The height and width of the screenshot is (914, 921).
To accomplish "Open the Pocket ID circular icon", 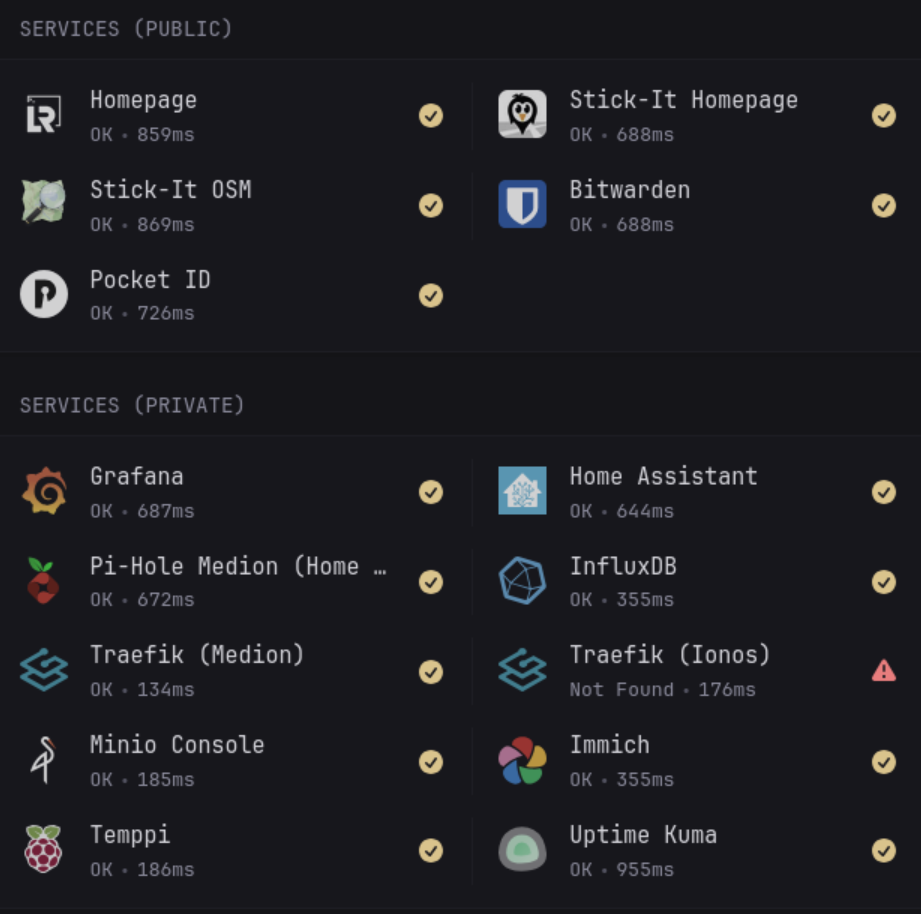I will pos(44,294).
